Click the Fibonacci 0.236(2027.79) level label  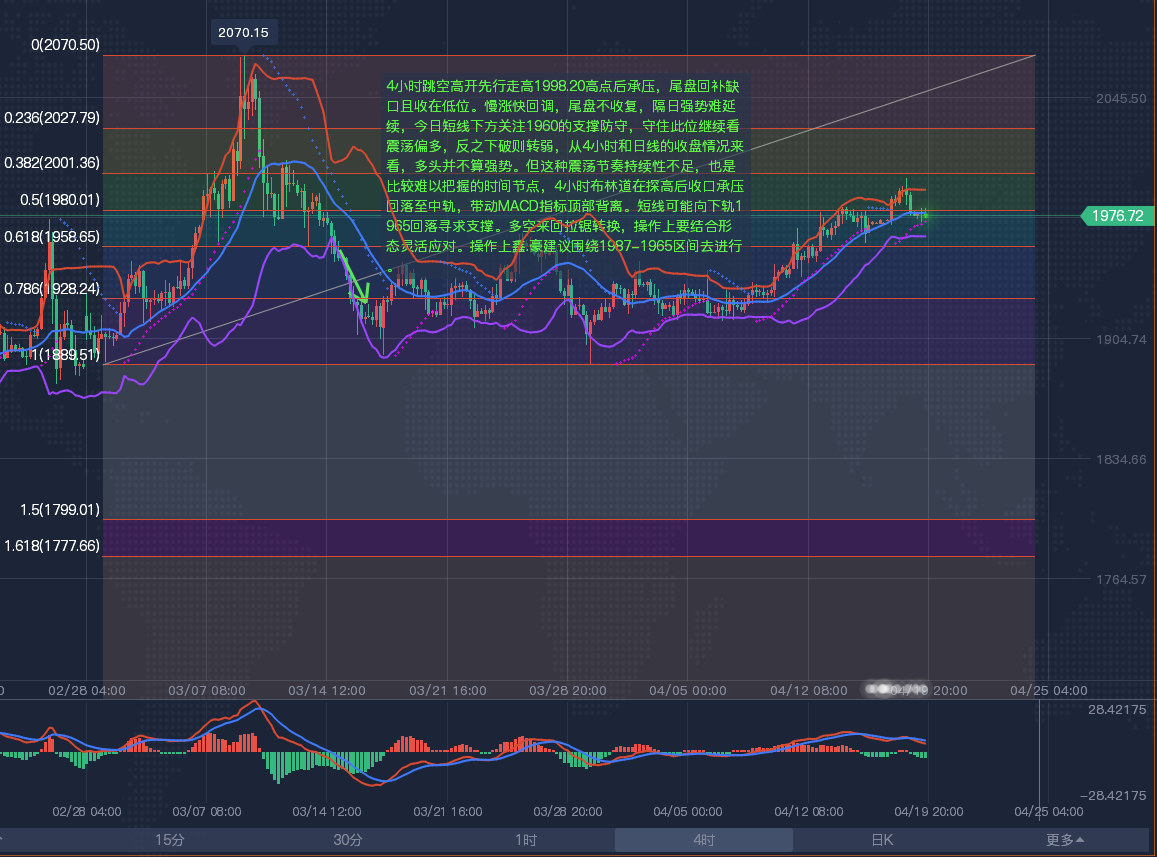52,118
